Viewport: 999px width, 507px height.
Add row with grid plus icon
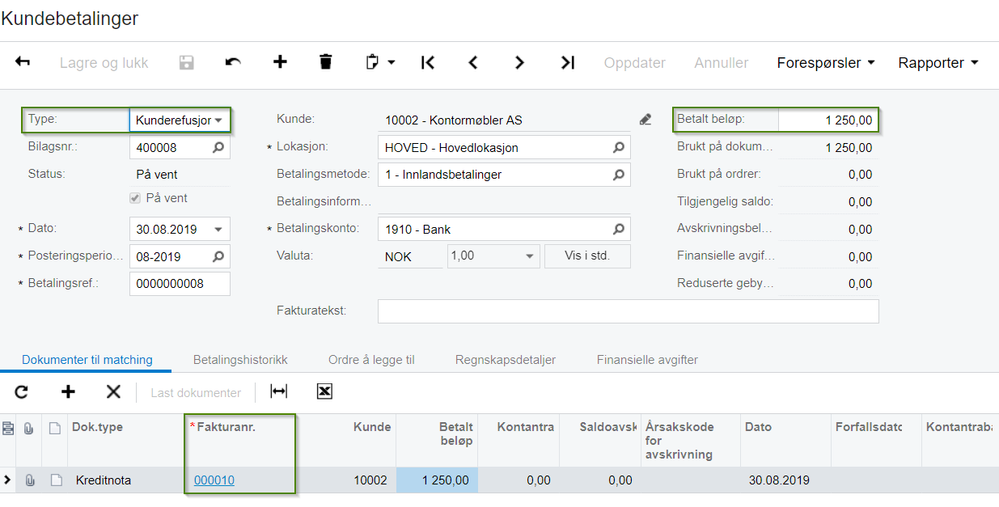point(68,392)
